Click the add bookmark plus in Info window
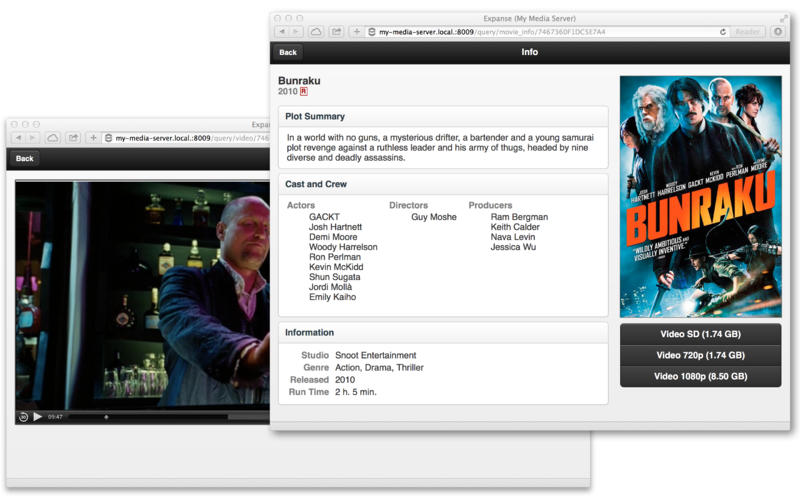Image resolution: width=800 pixels, height=500 pixels. point(357,32)
